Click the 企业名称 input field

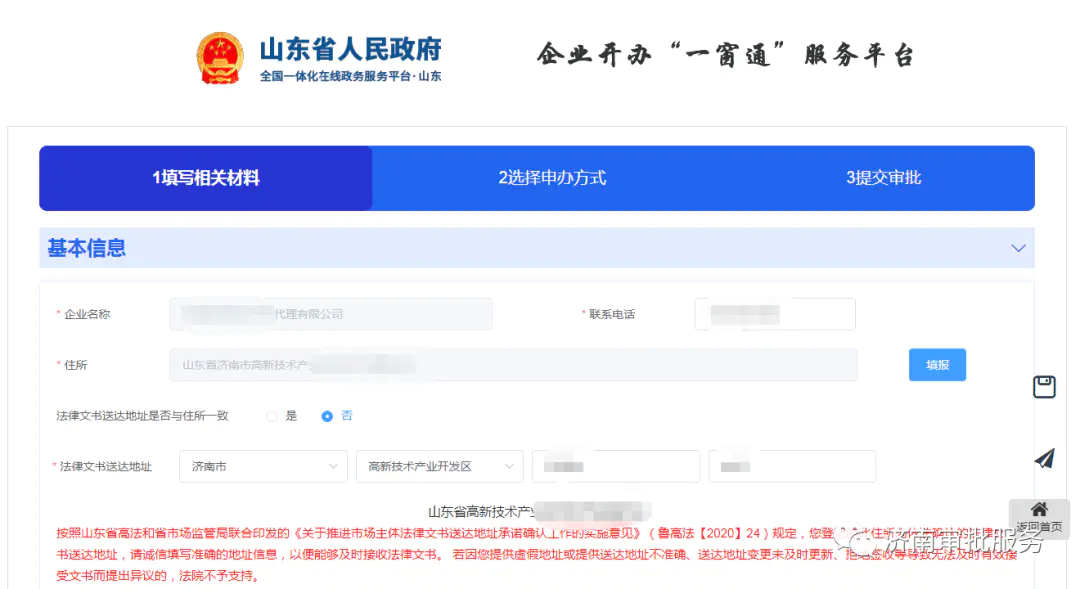330,313
